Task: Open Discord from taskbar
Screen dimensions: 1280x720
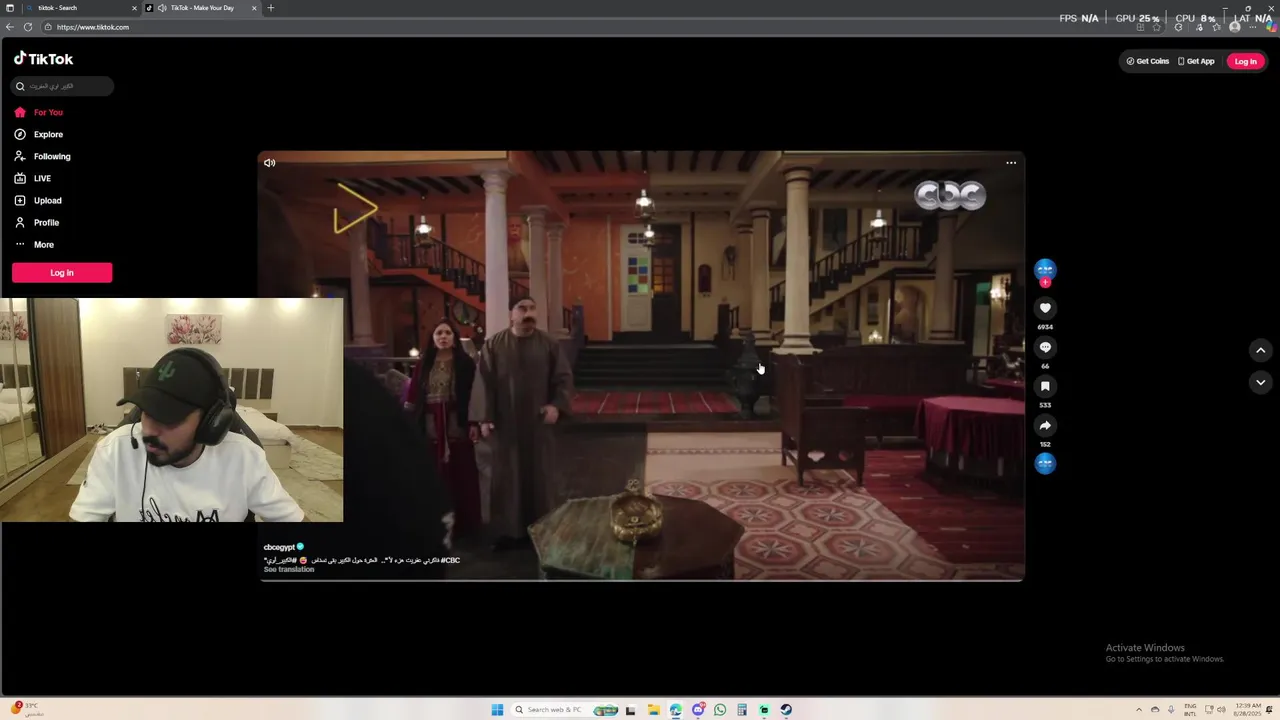Action: click(698, 710)
